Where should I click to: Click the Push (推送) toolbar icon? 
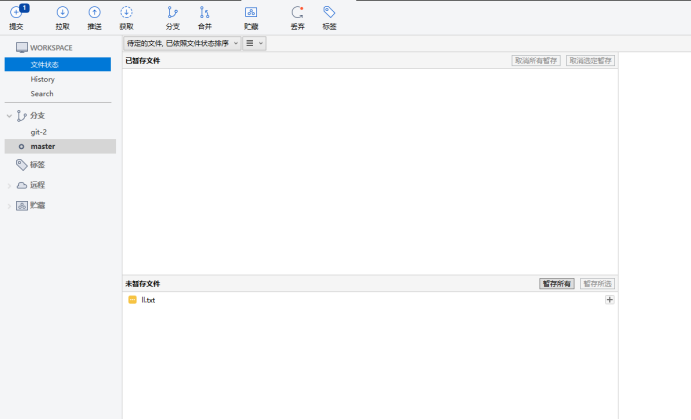[94, 12]
